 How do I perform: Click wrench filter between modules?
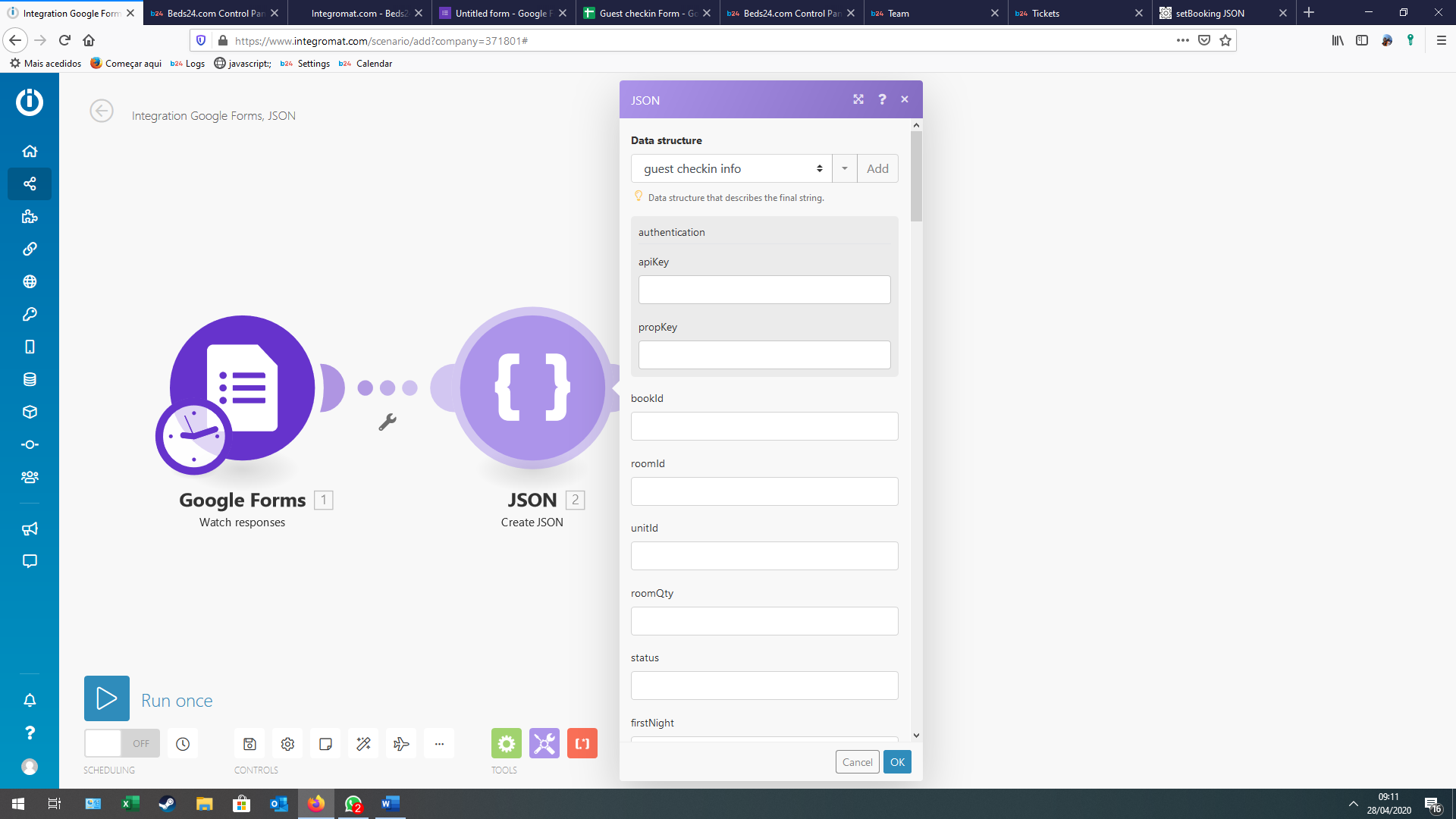pos(388,422)
